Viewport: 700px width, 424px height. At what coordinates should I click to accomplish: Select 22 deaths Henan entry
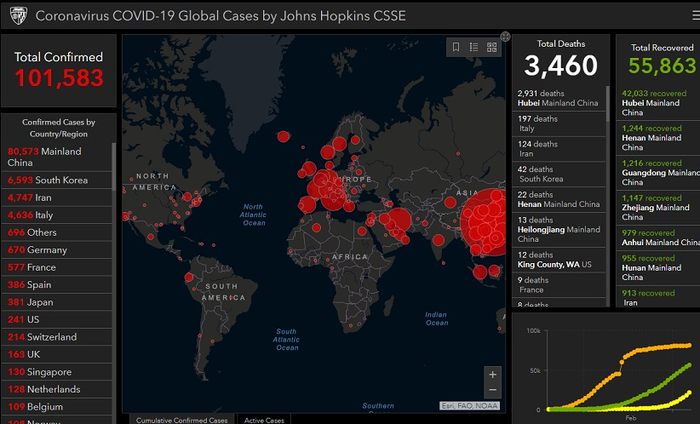[558, 200]
